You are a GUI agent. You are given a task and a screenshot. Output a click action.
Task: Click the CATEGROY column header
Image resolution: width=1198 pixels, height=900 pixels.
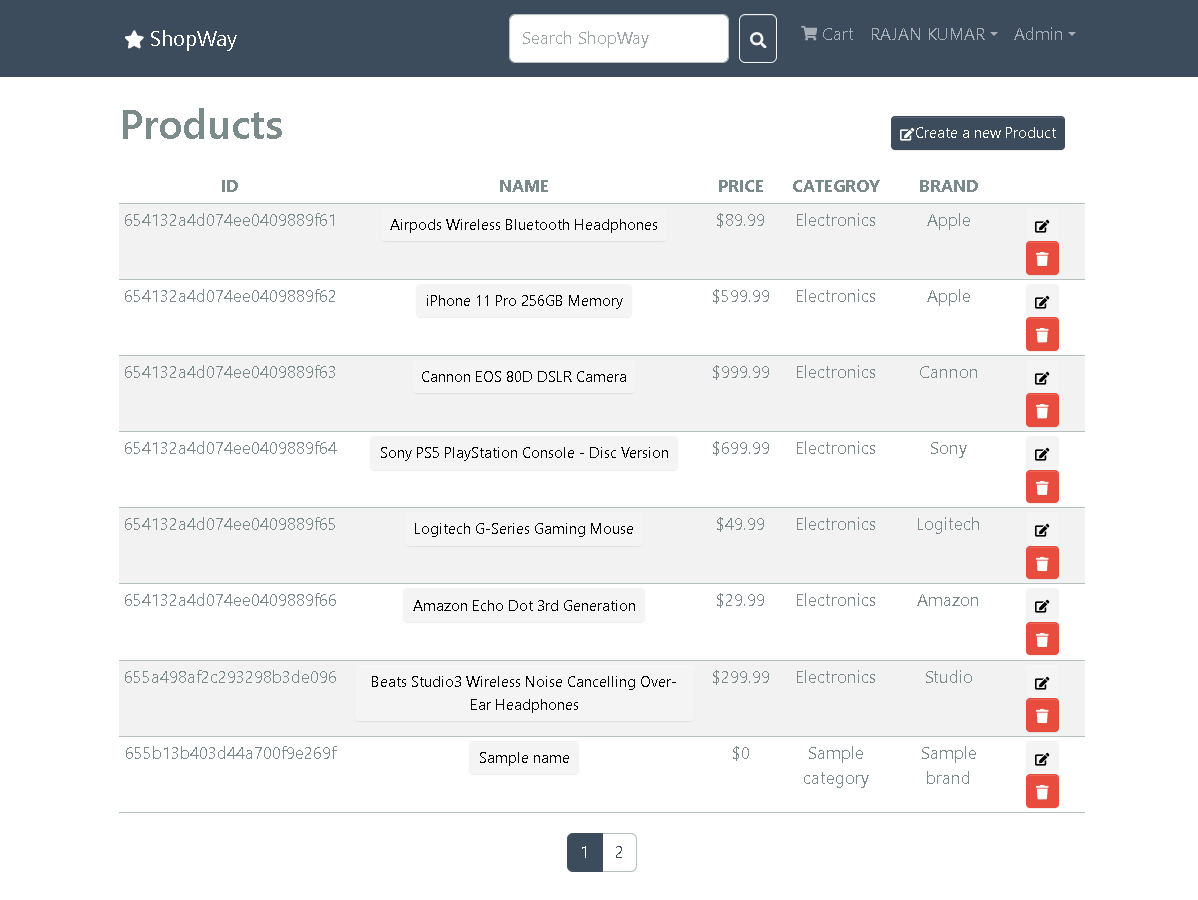(x=836, y=186)
